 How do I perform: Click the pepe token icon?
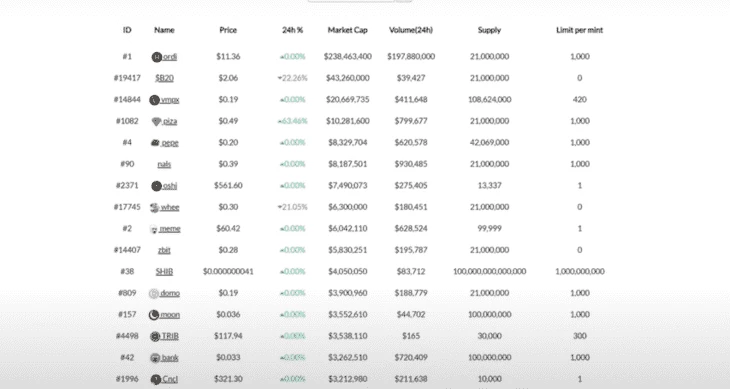[155, 143]
